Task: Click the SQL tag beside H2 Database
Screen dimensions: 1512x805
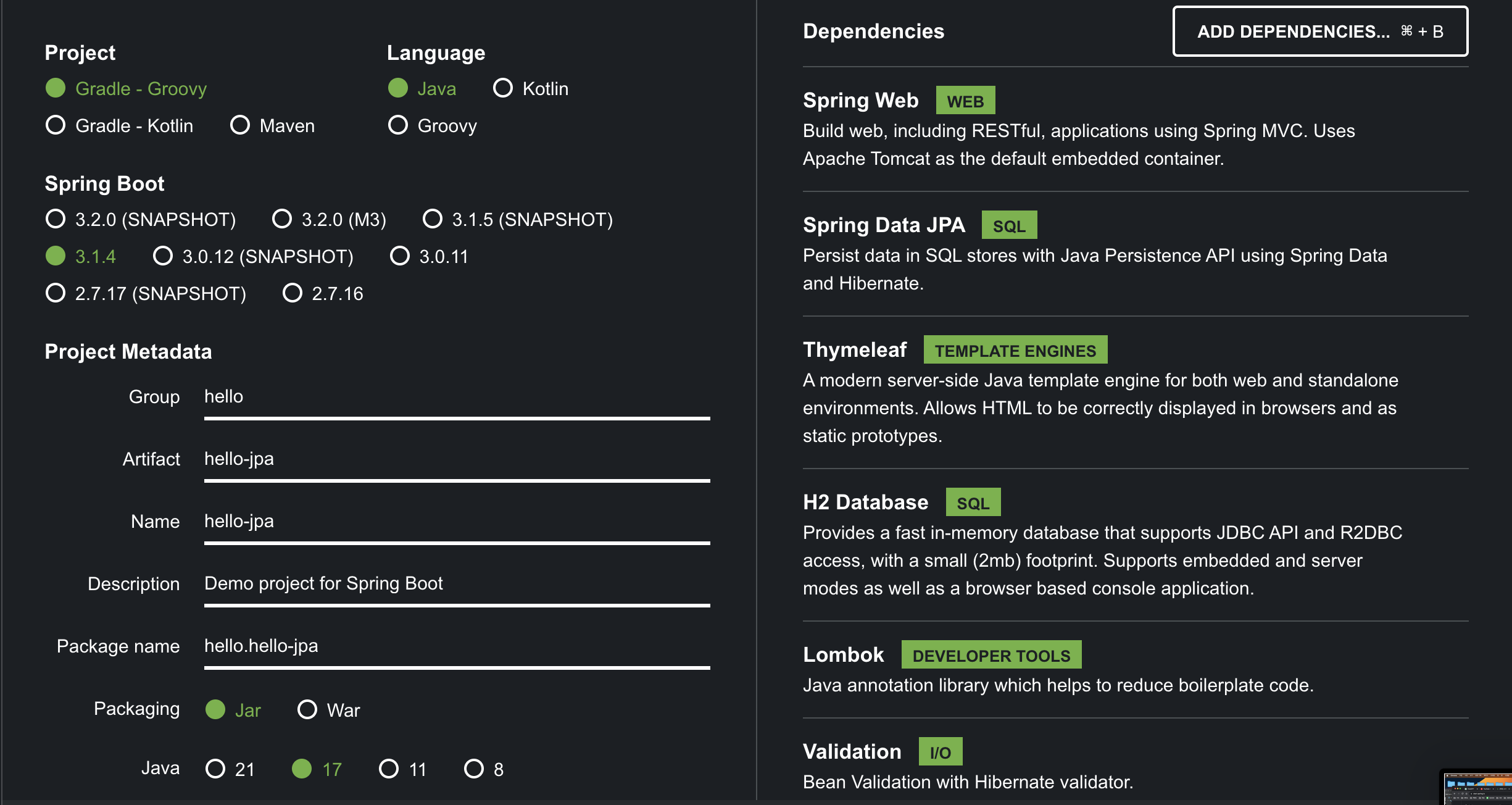Action: pos(973,503)
